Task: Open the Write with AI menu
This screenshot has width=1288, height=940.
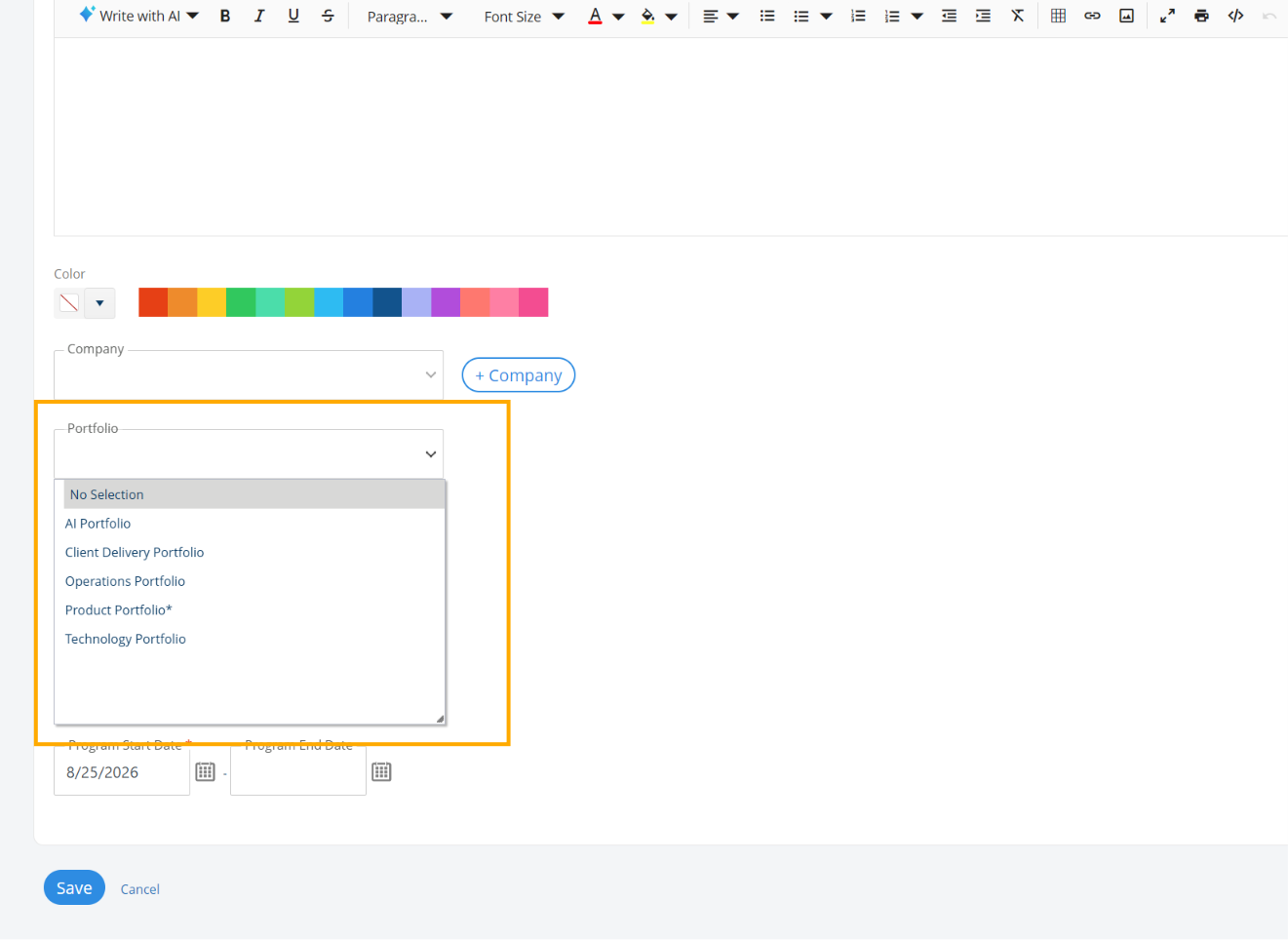Action: click(138, 16)
